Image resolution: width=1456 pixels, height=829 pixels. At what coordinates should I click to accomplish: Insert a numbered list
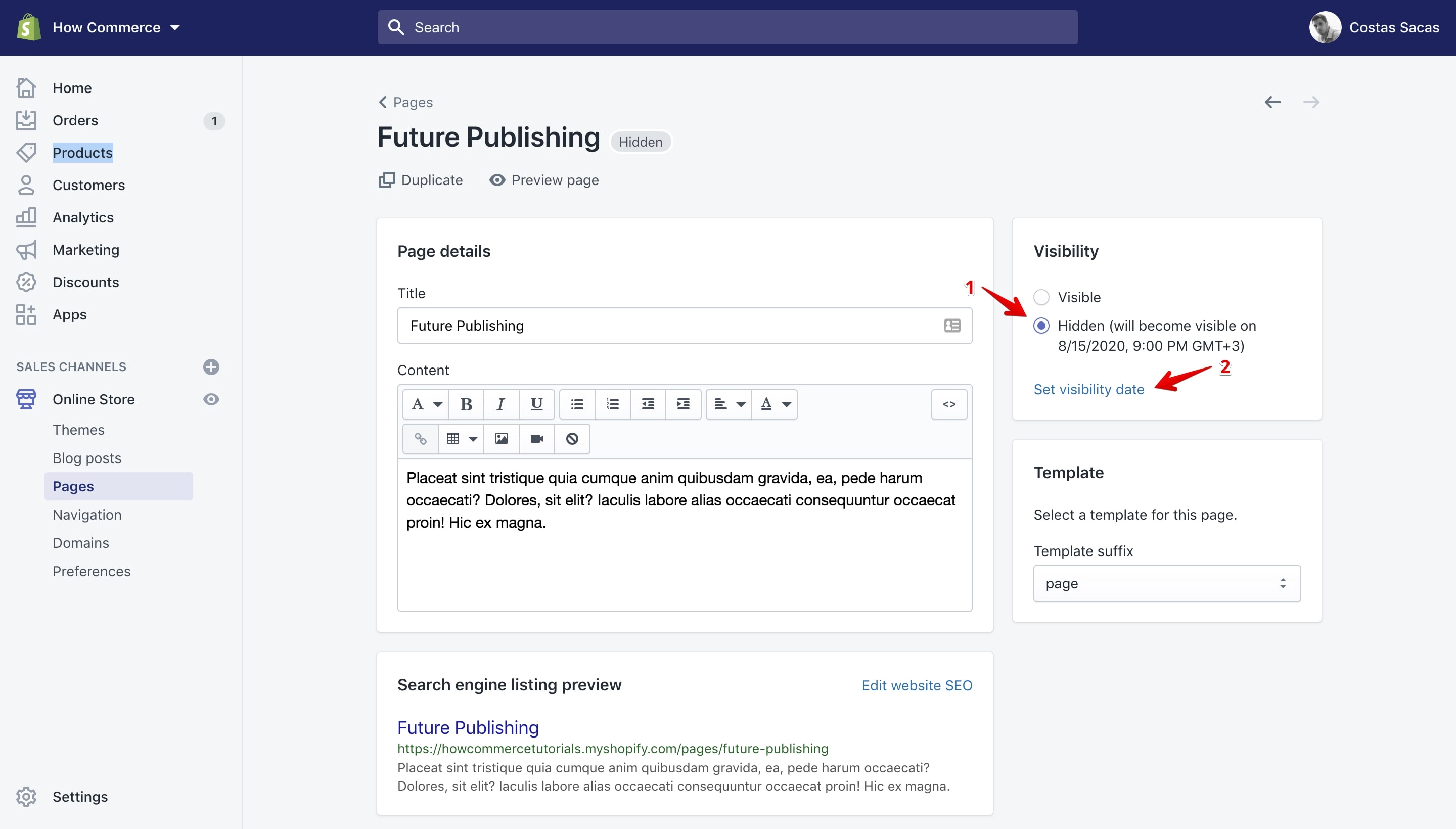(x=613, y=404)
